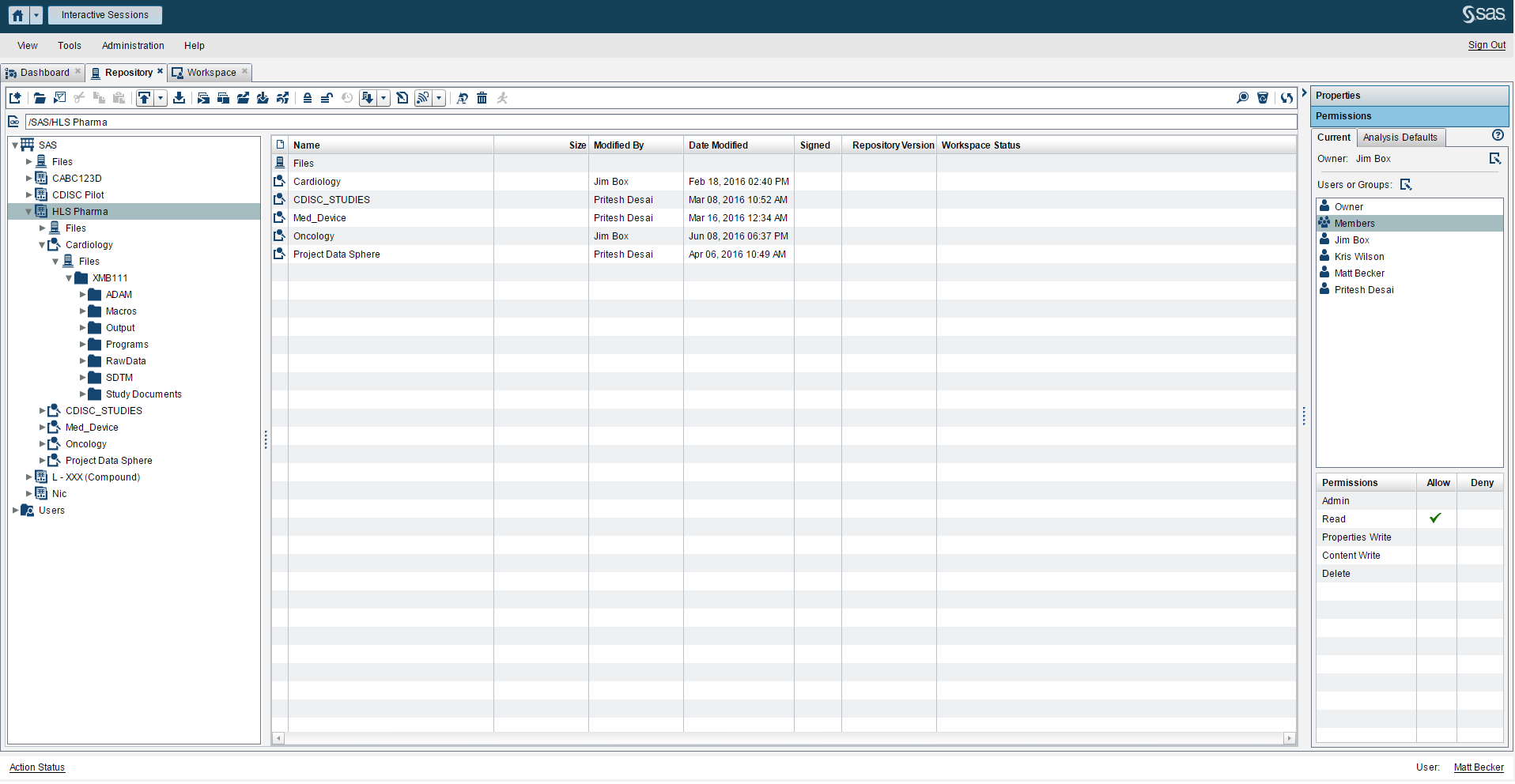Open the Recycle Bin toolbar icon
Image resolution: width=1515 pixels, height=784 pixels.
click(1263, 97)
